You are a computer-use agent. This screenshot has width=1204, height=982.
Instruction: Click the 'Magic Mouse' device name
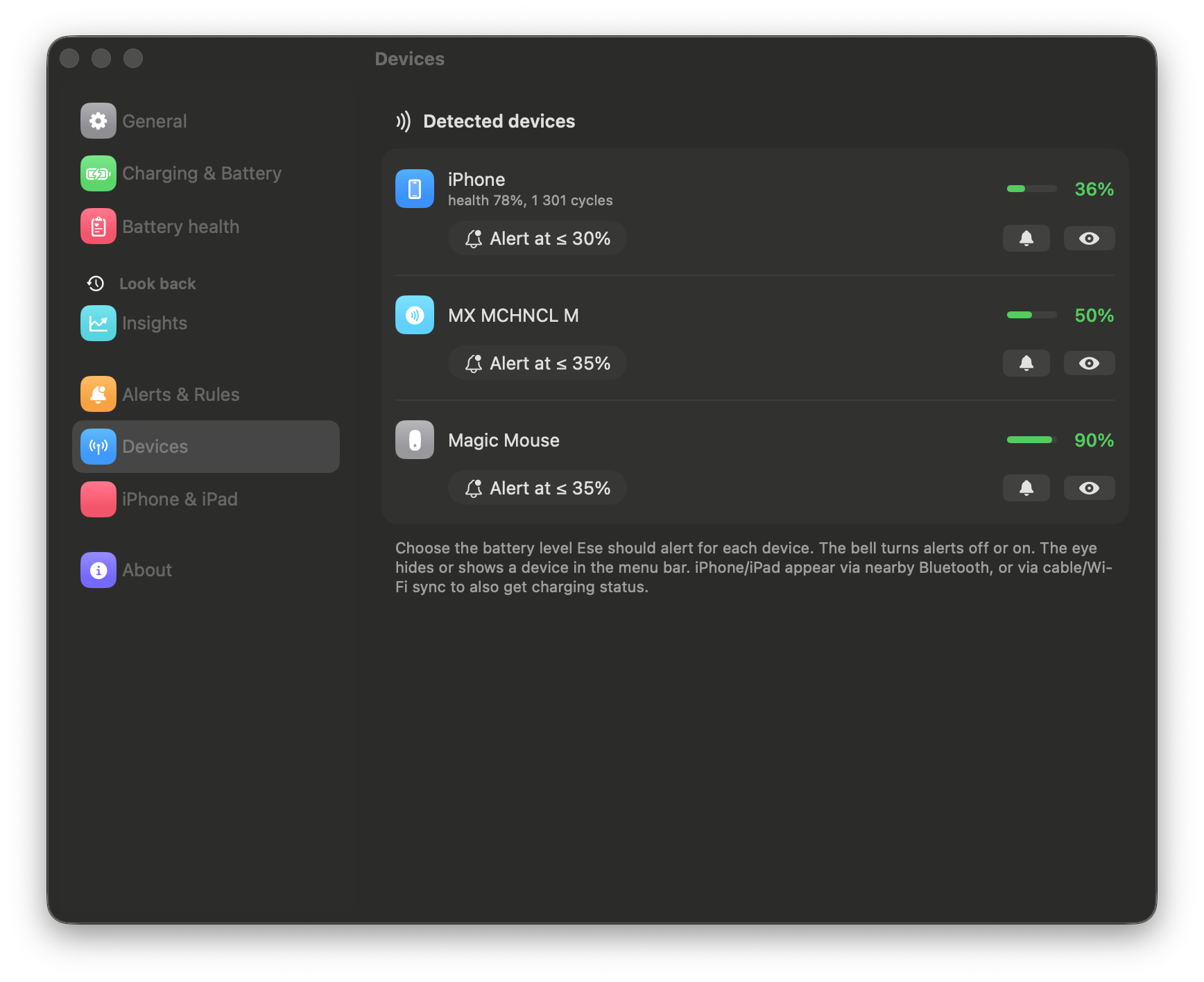[504, 440]
